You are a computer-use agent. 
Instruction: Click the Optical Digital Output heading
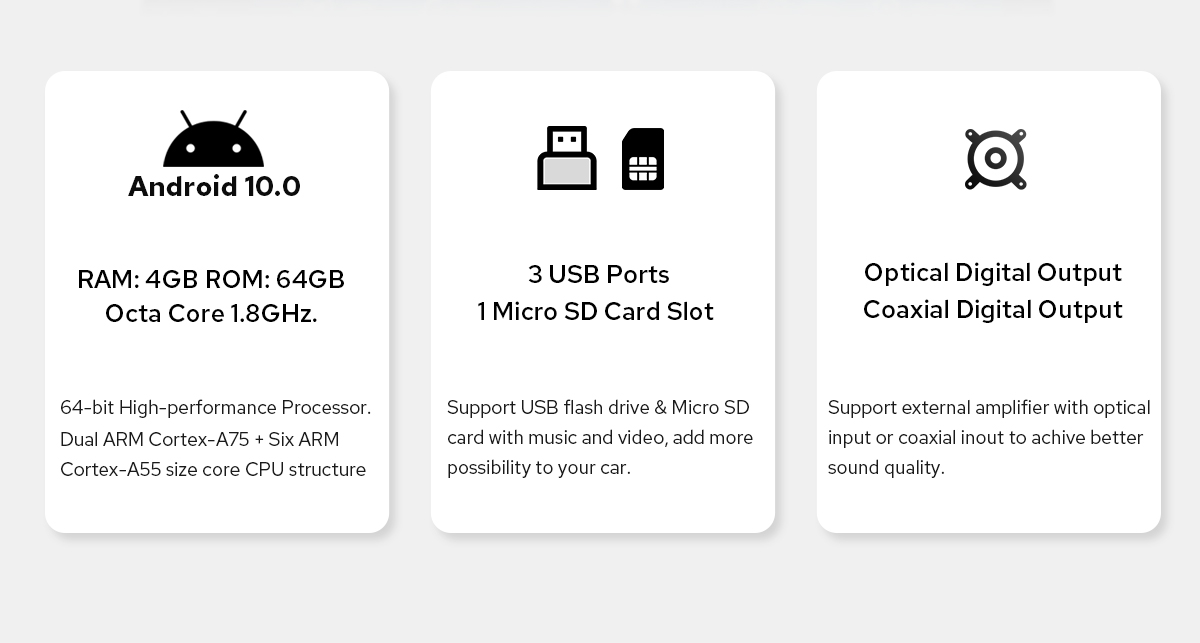pos(993,272)
